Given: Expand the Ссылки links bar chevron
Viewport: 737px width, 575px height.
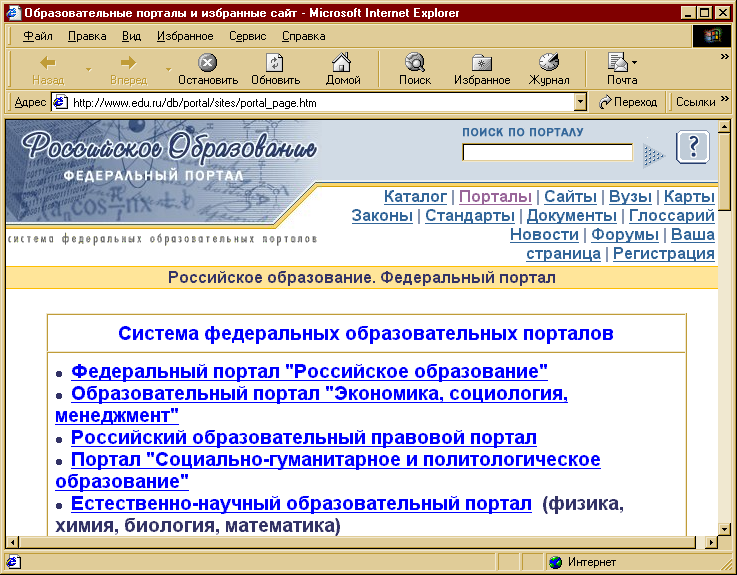Looking at the screenshot, I should click(724, 98).
